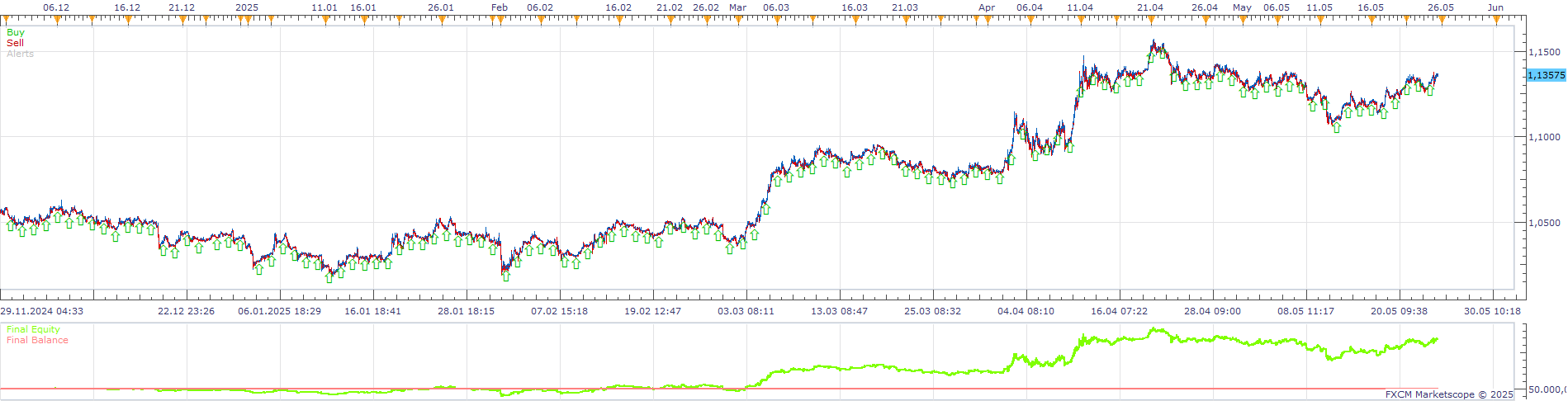Click the orange marker under 16.03
This screenshot has height=401, width=1568.
click(855, 20)
